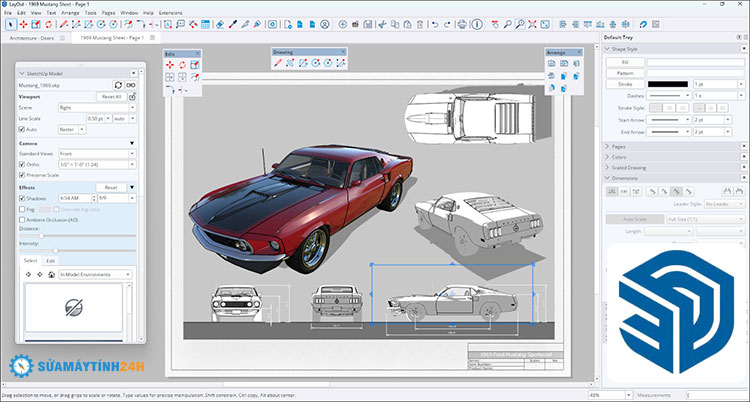The image size is (750, 402).
Task: Click the black Stroke color swatch
Action: click(668, 84)
